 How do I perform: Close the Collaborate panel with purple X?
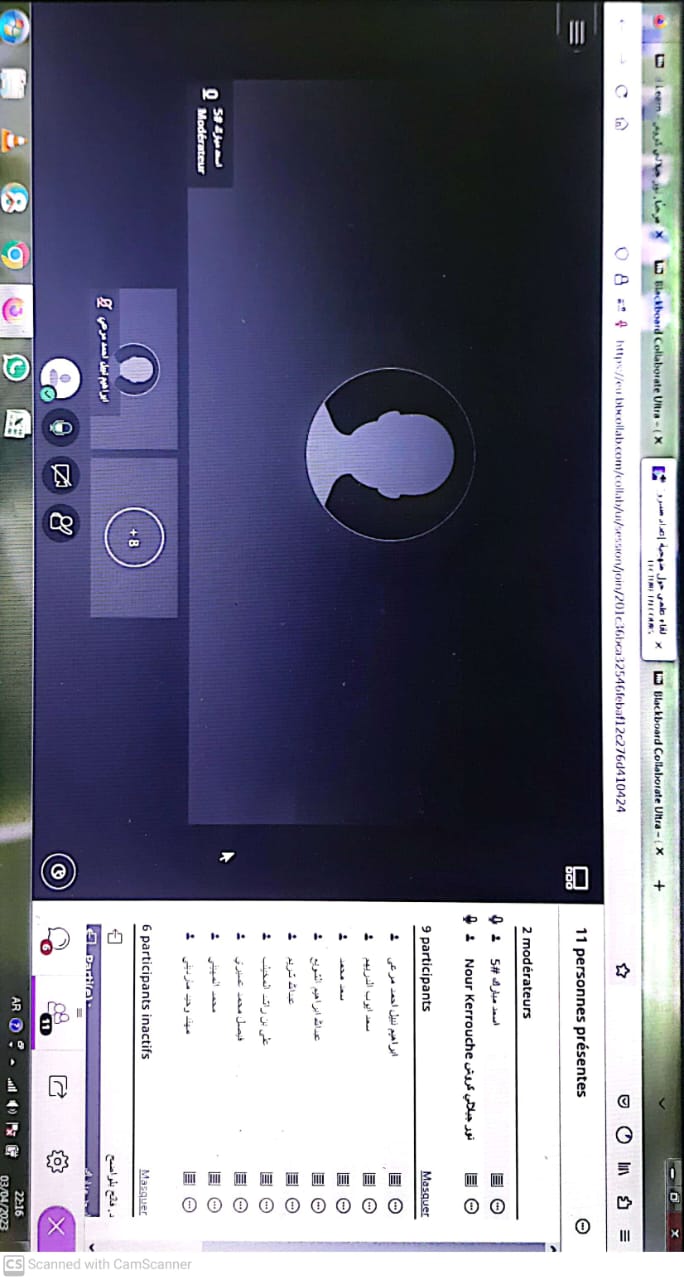57,1226
